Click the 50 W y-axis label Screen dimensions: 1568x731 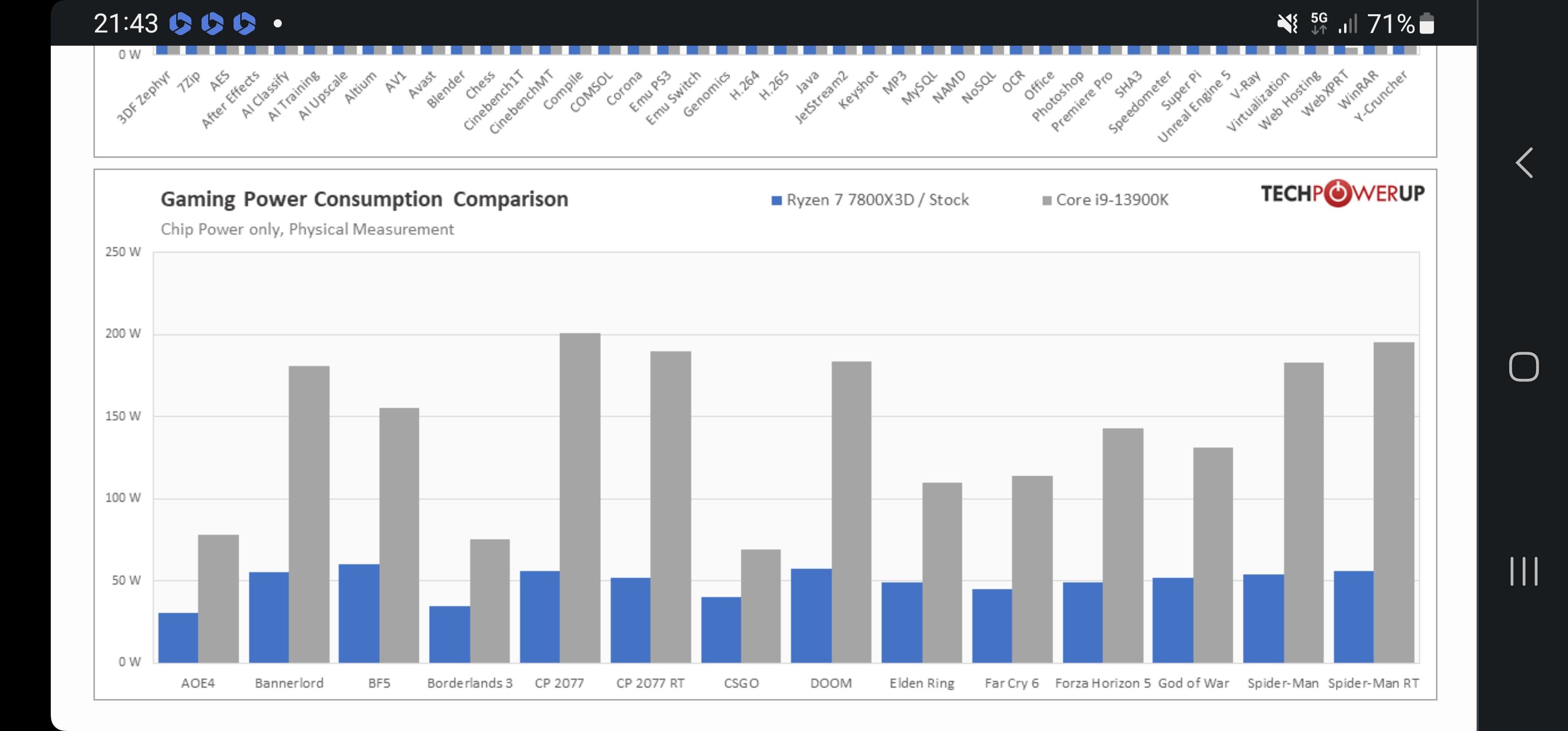(x=126, y=581)
